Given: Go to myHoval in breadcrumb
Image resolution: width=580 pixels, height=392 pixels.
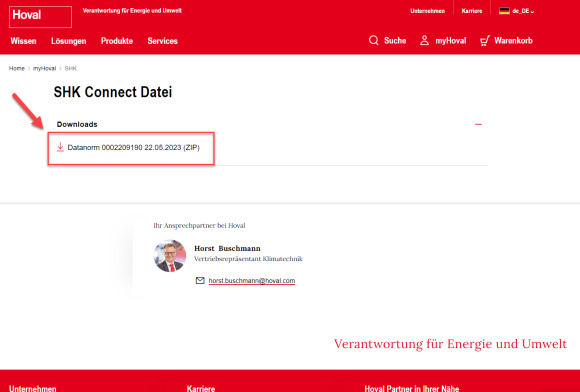Looking at the screenshot, I should click(44, 68).
